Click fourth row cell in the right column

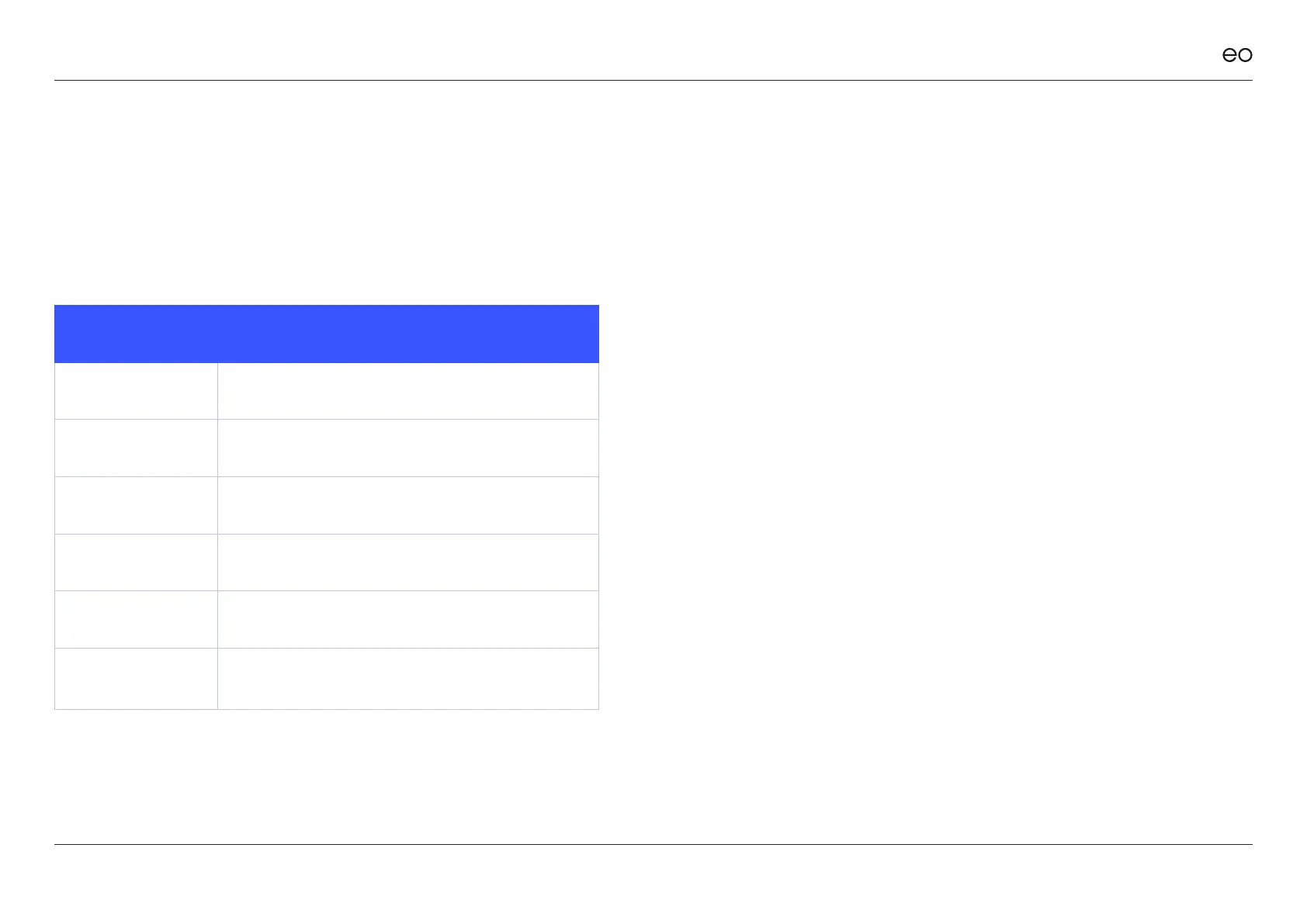[408, 562]
